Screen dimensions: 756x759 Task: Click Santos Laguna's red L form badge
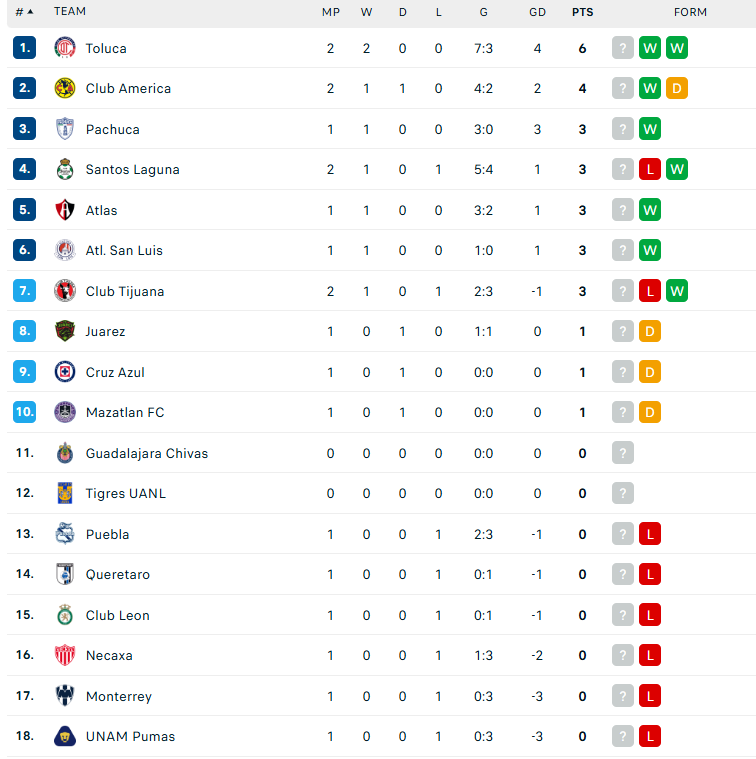tap(650, 169)
